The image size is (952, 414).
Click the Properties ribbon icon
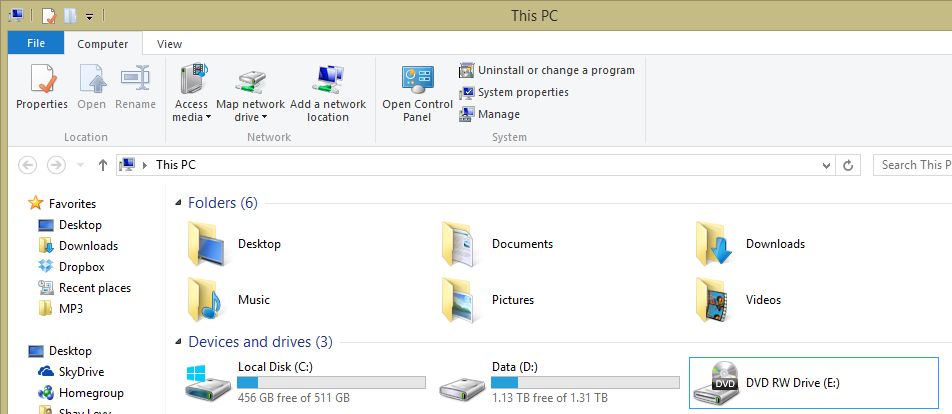pyautogui.click(x=41, y=80)
